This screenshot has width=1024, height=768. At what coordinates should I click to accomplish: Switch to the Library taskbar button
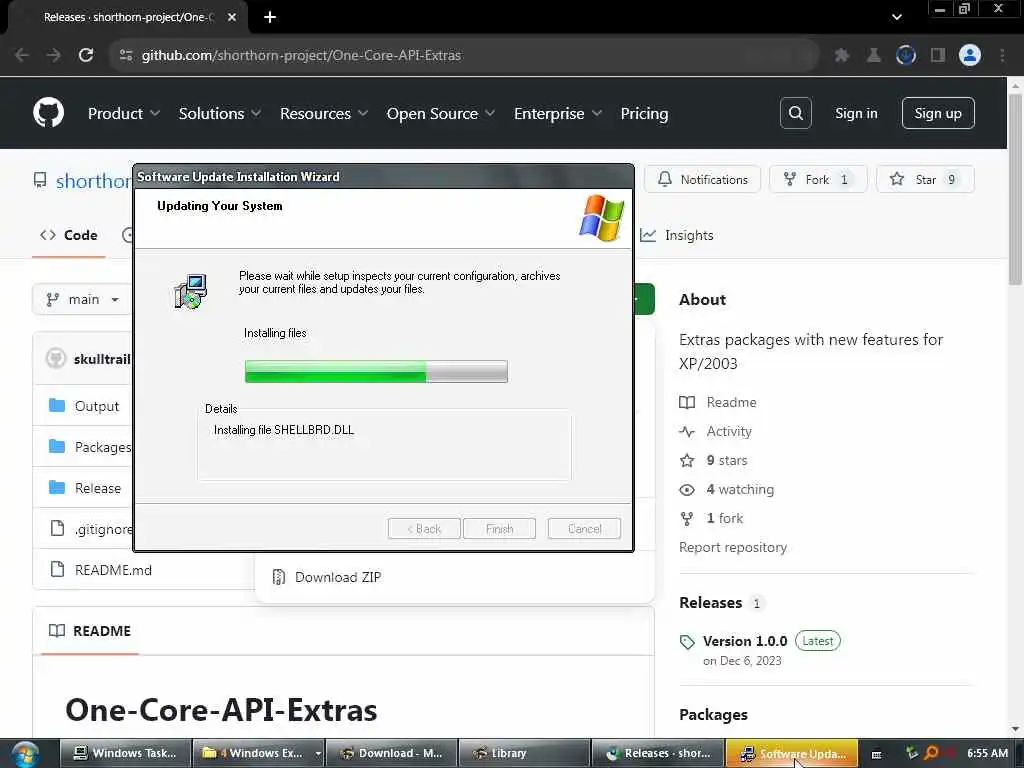click(x=524, y=754)
